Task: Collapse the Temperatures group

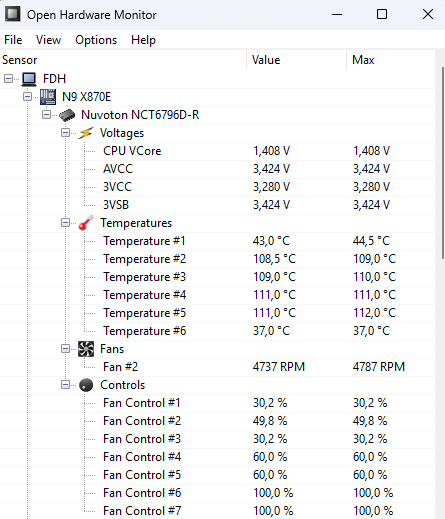Action: (x=65, y=223)
